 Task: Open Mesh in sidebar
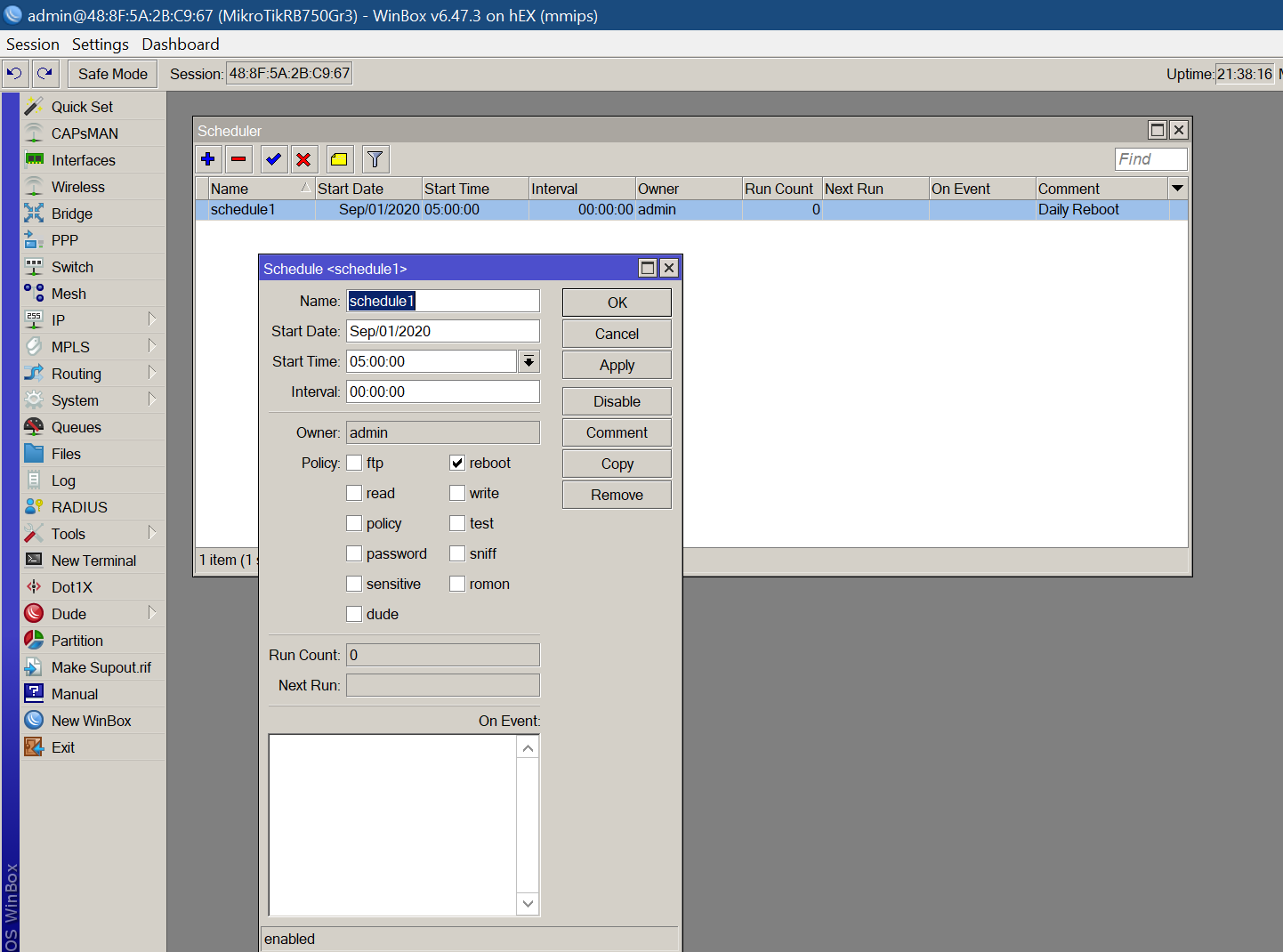pyautogui.click(x=93, y=294)
